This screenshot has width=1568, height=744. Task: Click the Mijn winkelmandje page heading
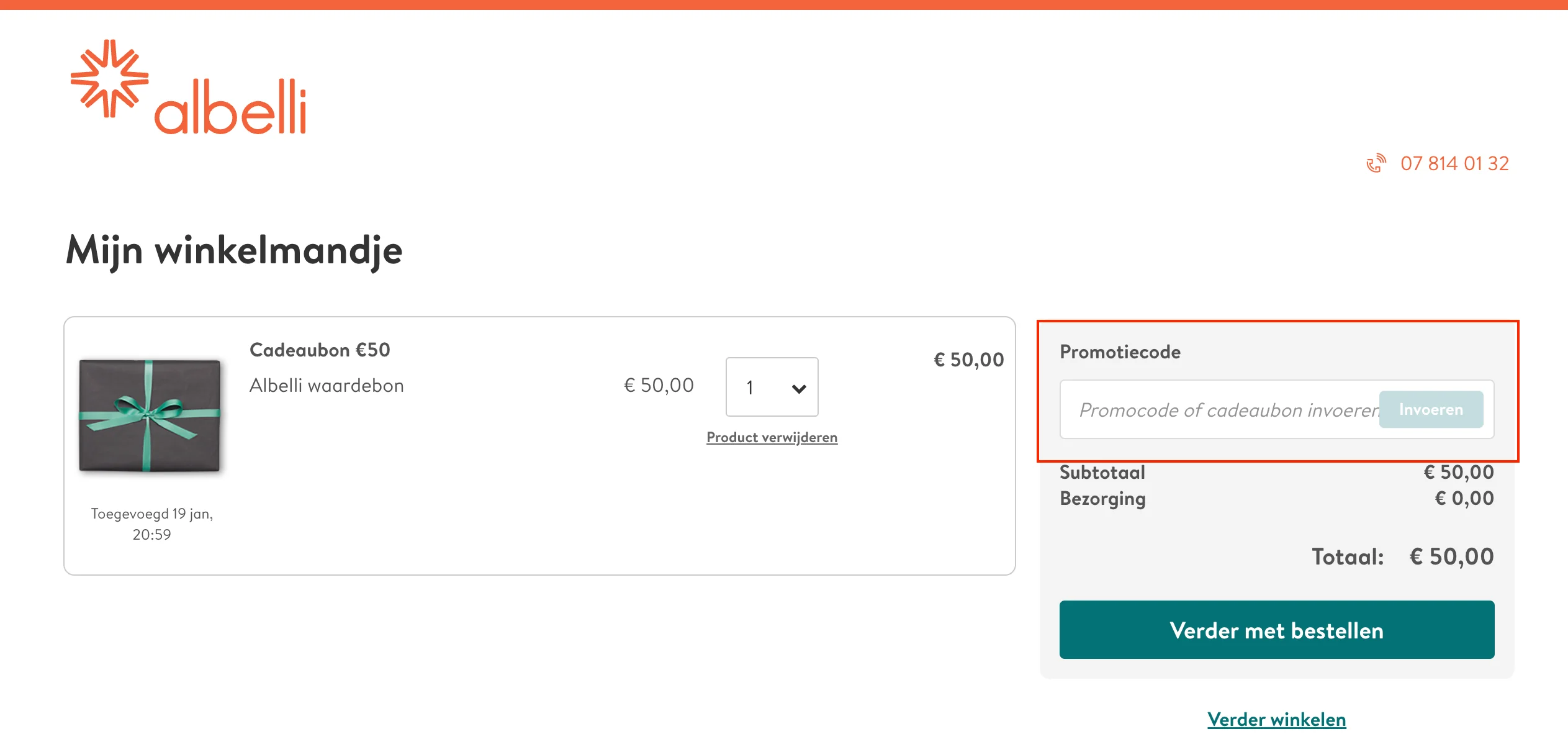point(234,251)
